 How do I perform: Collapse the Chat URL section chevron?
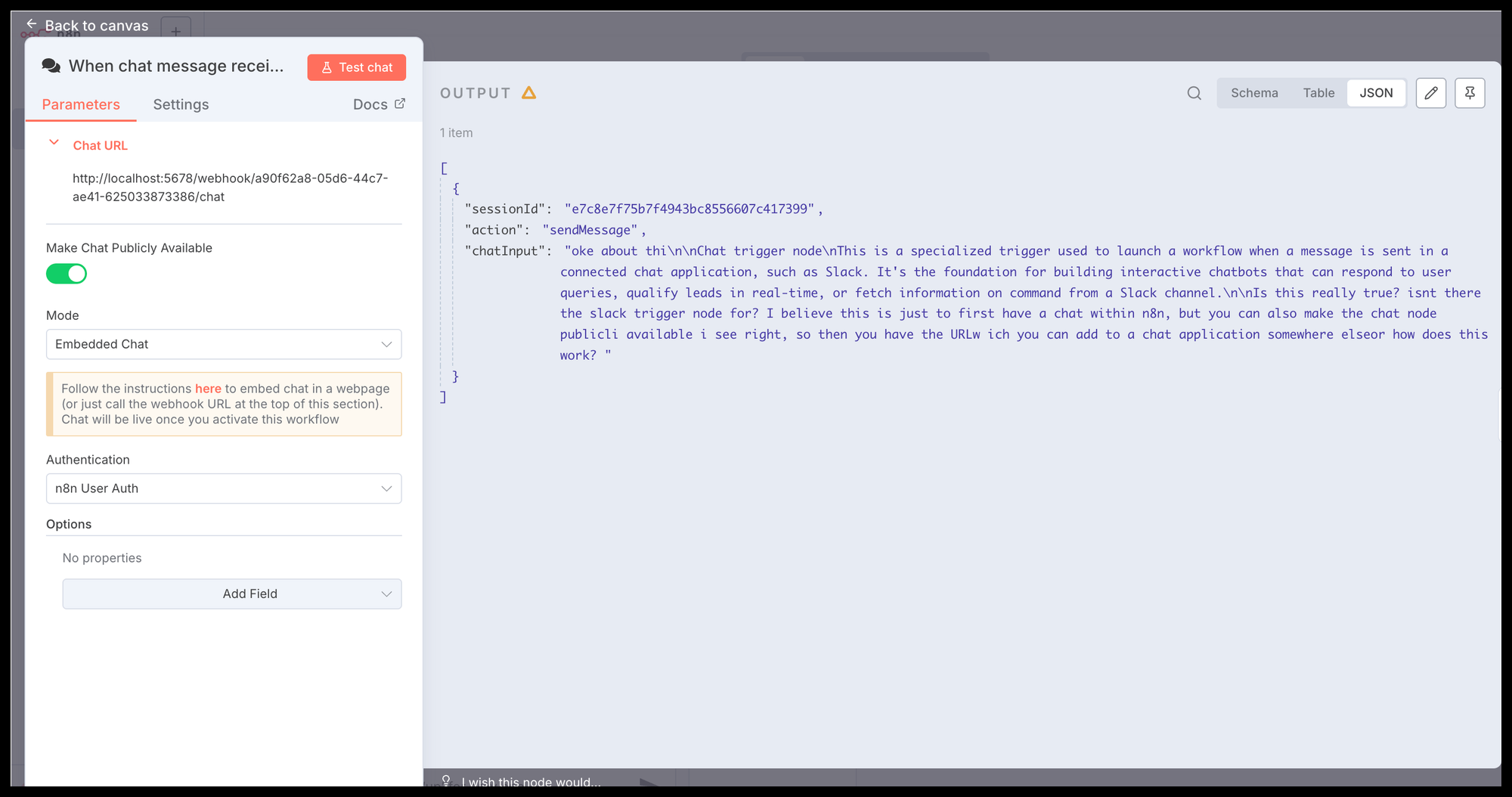(54, 142)
